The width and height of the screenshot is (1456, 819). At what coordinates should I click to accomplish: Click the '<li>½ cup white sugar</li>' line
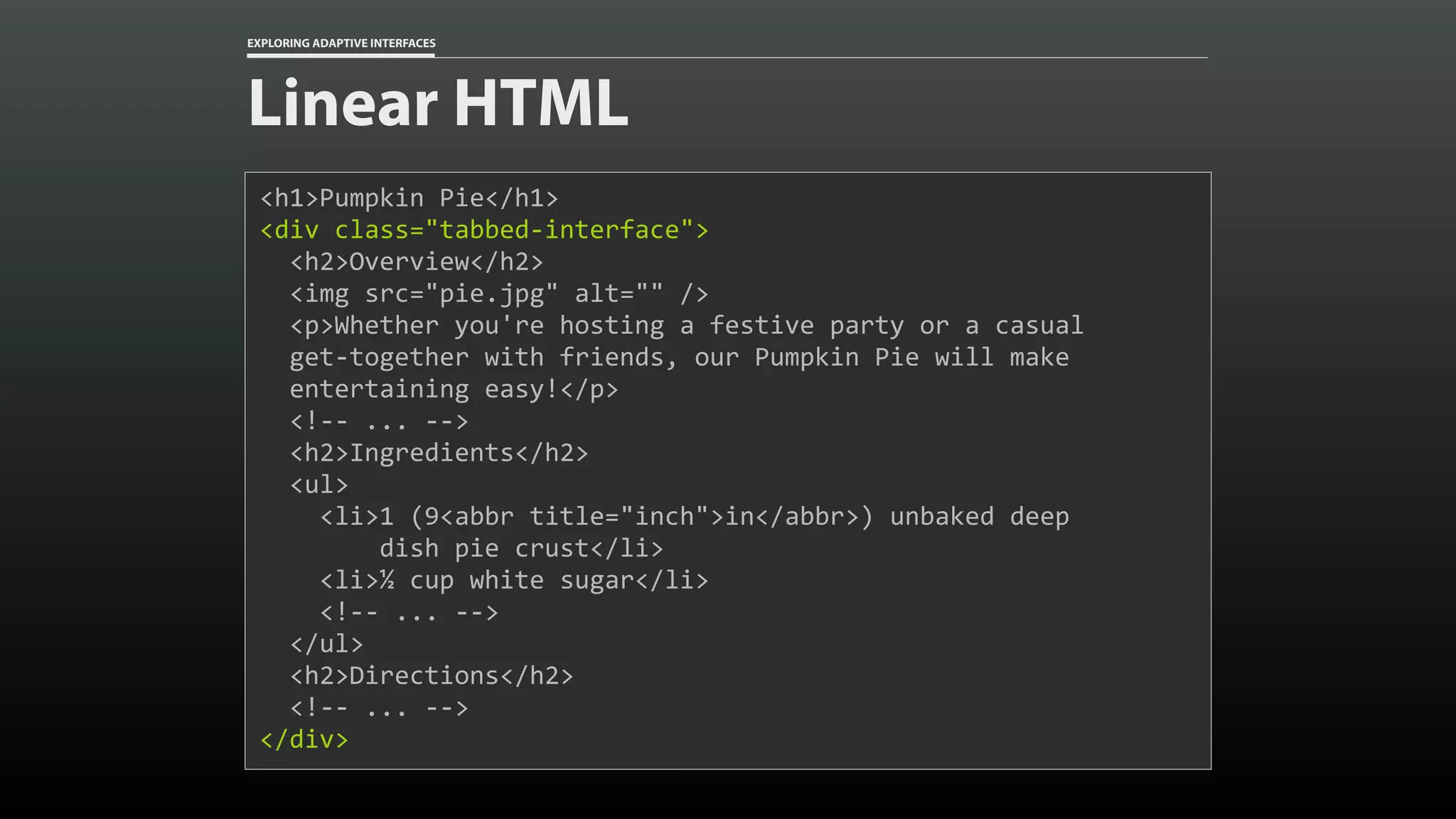pos(514,580)
